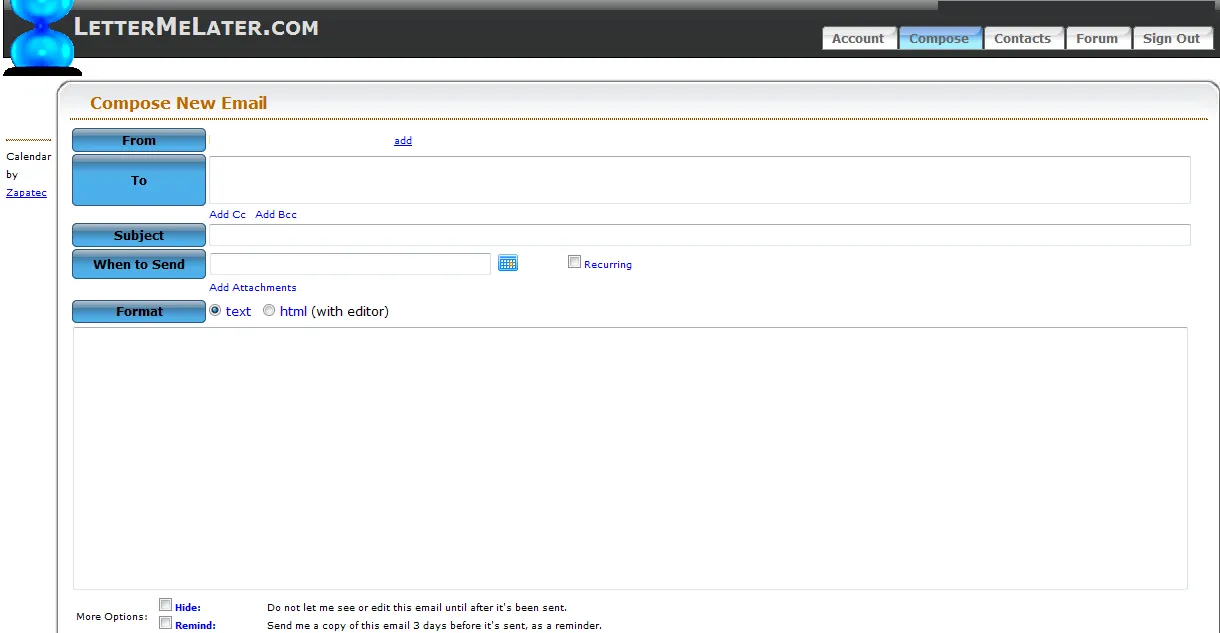Follow the Zapatec calendar credit link
The image size is (1220, 633).
[x=26, y=192]
